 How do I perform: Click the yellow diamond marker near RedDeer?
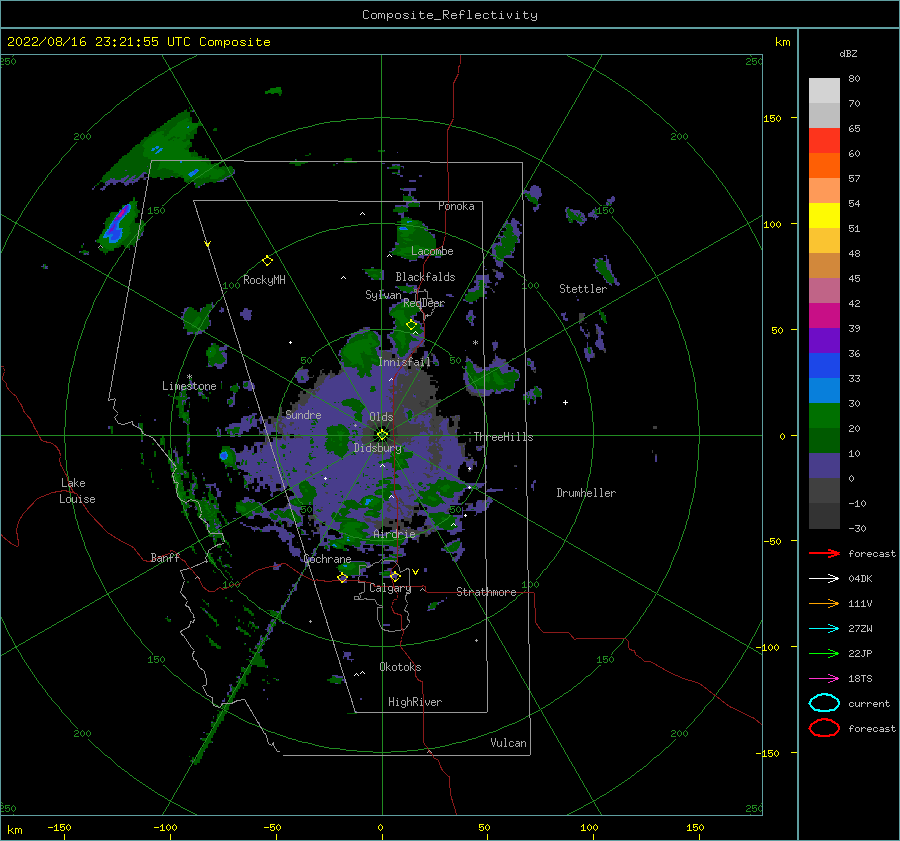(411, 325)
